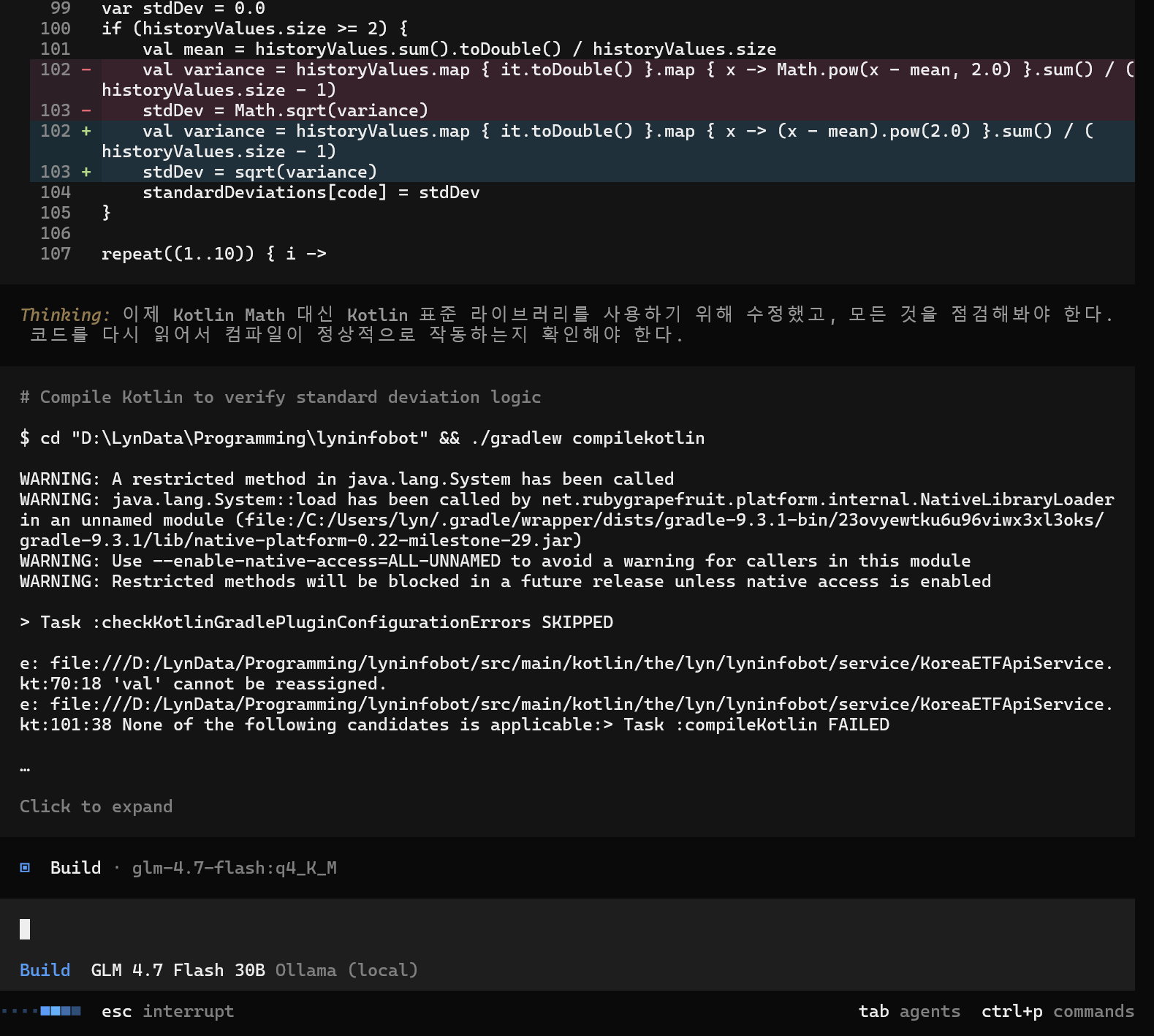The width and height of the screenshot is (1154, 1036).
Task: Click the red minus marker on line 102
Action: pos(86,69)
